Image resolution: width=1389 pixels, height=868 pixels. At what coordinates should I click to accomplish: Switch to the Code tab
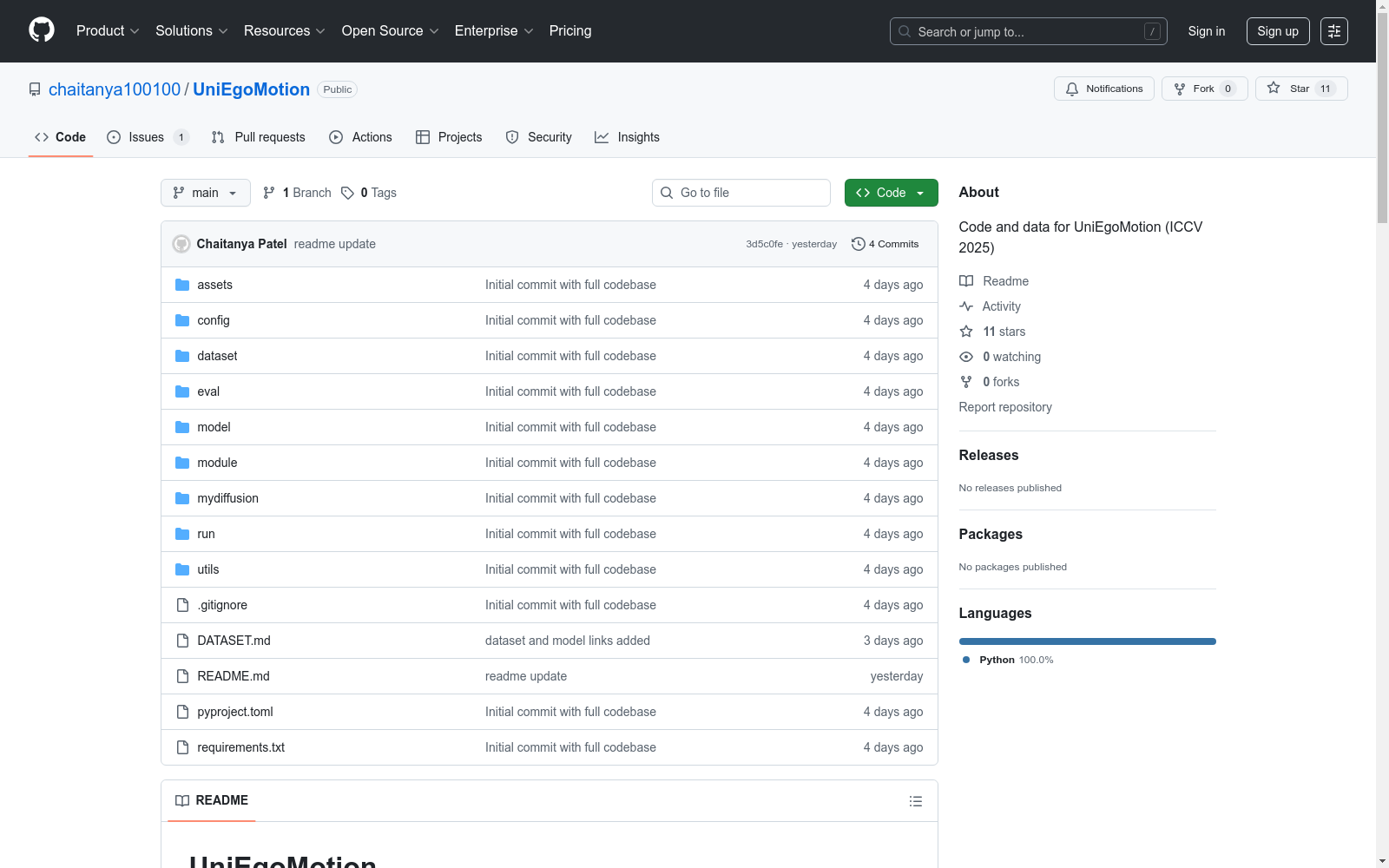(x=61, y=137)
